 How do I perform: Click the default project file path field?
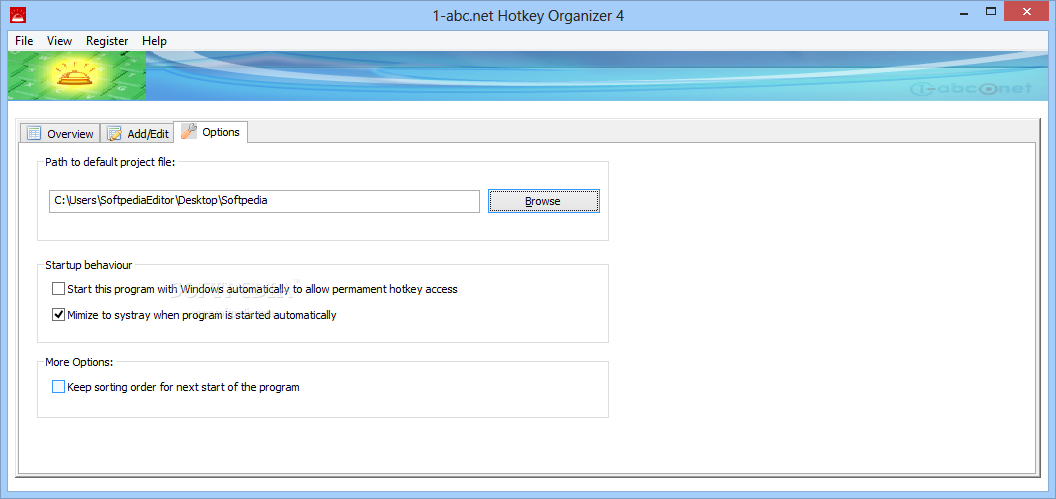pos(264,201)
